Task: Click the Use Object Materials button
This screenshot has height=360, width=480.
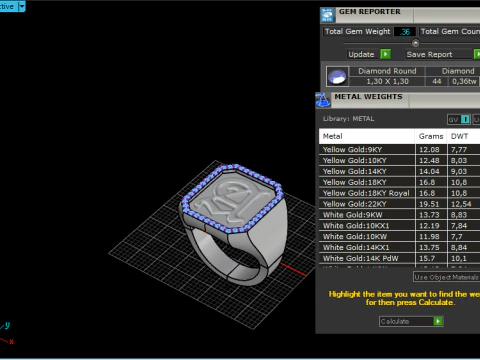Action: coord(447,277)
